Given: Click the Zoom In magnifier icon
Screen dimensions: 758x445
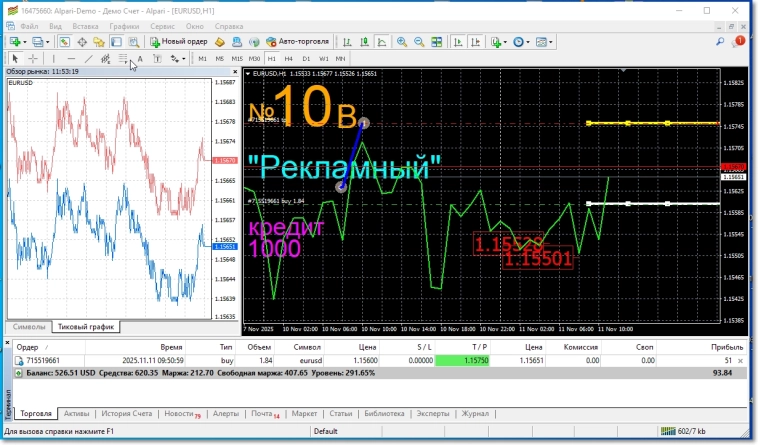Looking at the screenshot, I should pos(402,42).
